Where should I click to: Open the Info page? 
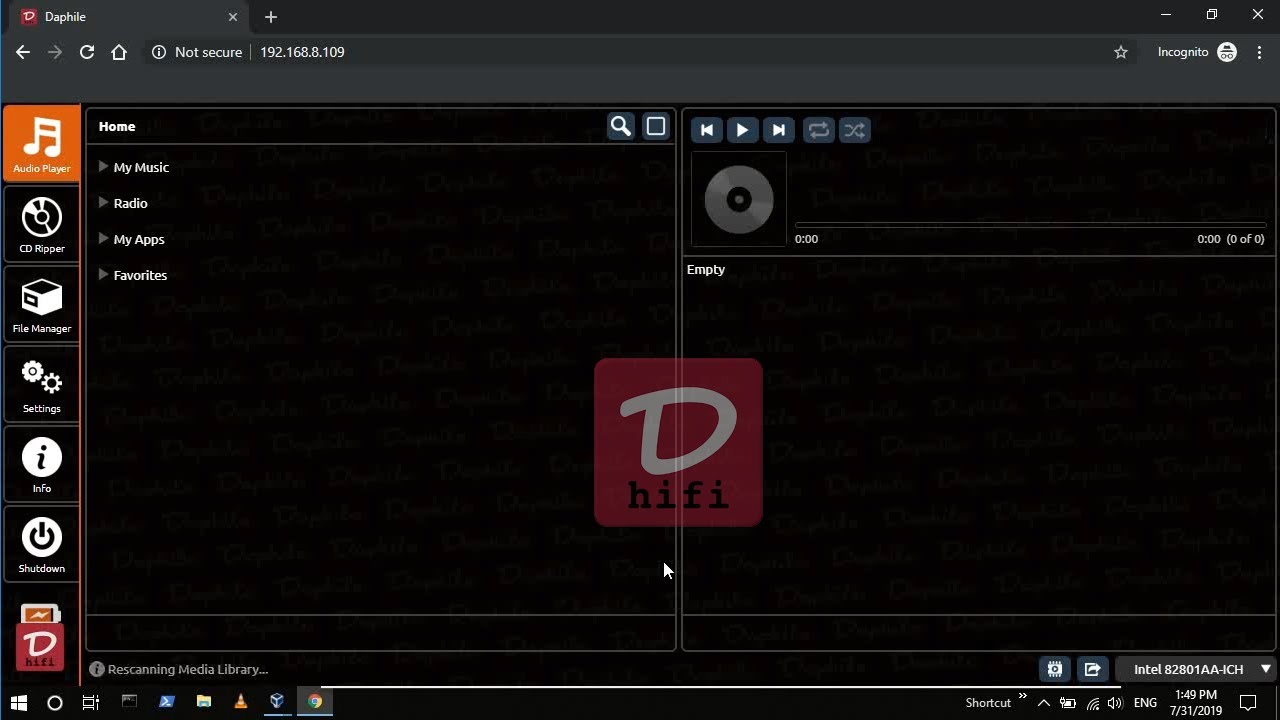click(x=41, y=464)
